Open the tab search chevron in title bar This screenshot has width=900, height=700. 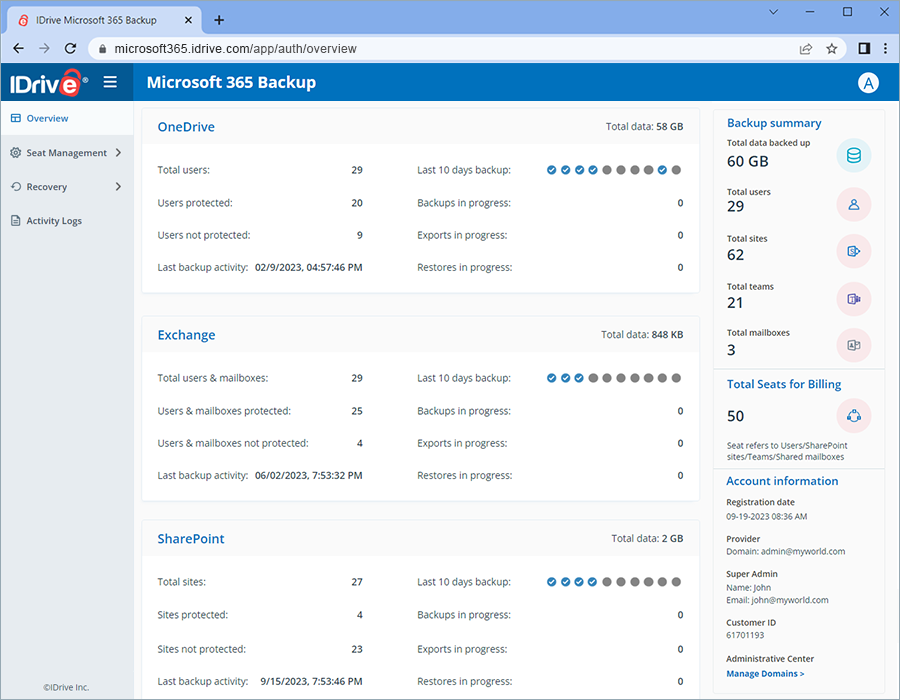(773, 12)
